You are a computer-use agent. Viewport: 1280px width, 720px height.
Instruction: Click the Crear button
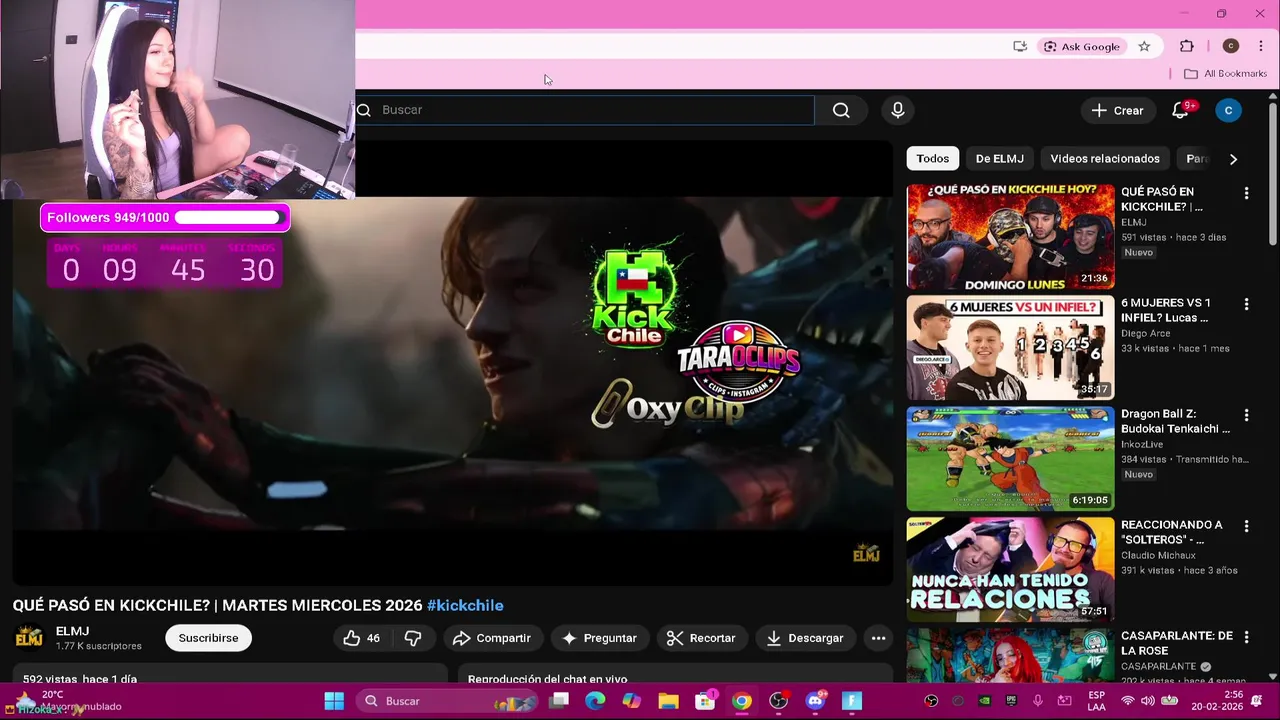pyautogui.click(x=1117, y=110)
